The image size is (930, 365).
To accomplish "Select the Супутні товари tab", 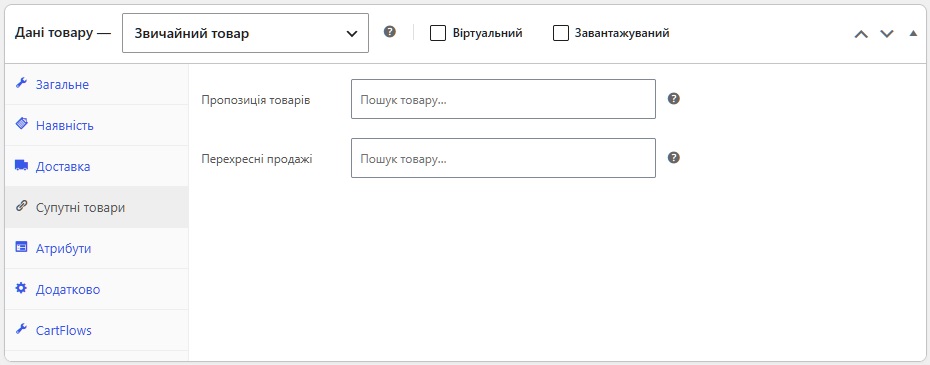I will 97,207.
